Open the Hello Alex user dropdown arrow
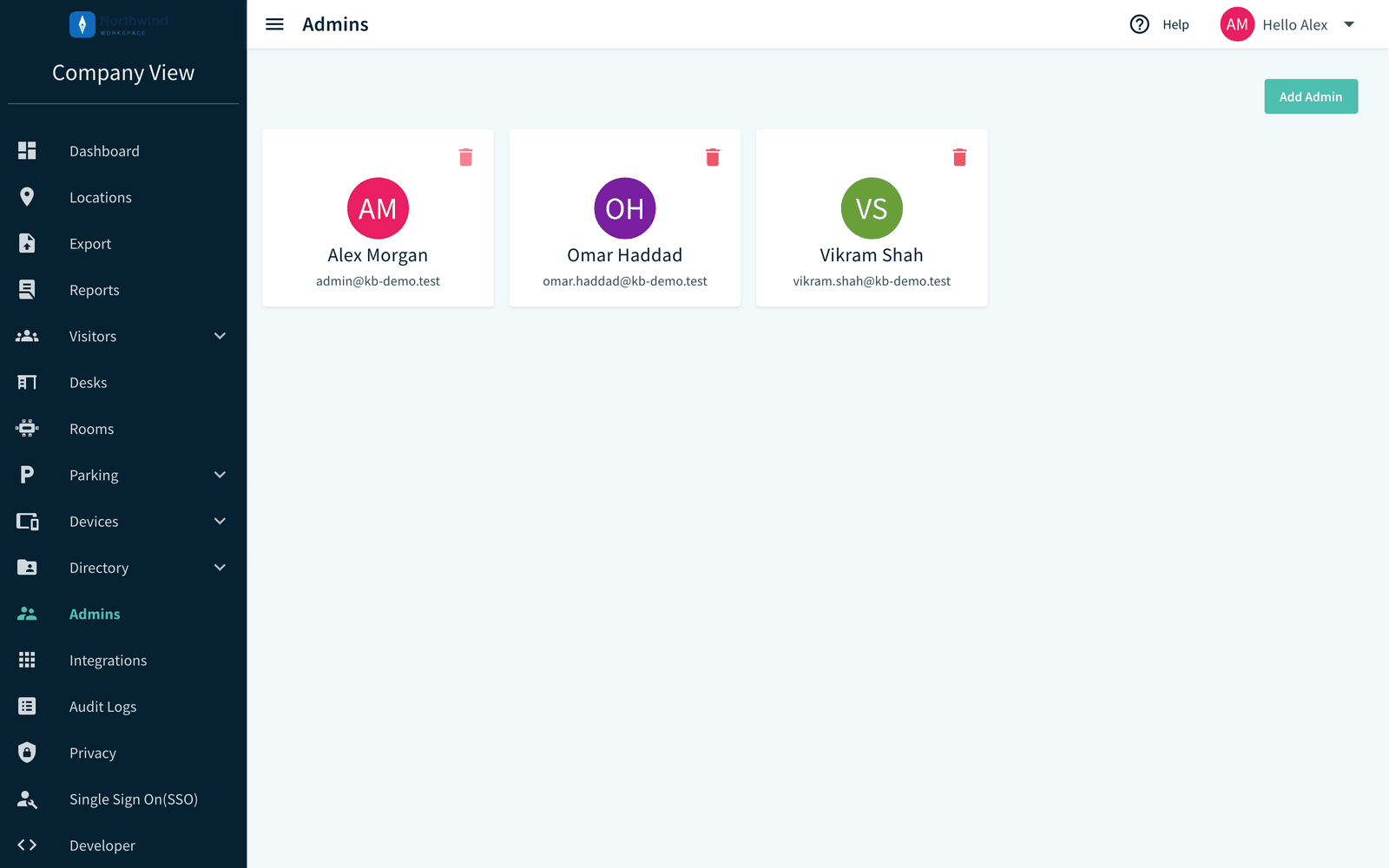 point(1349,24)
